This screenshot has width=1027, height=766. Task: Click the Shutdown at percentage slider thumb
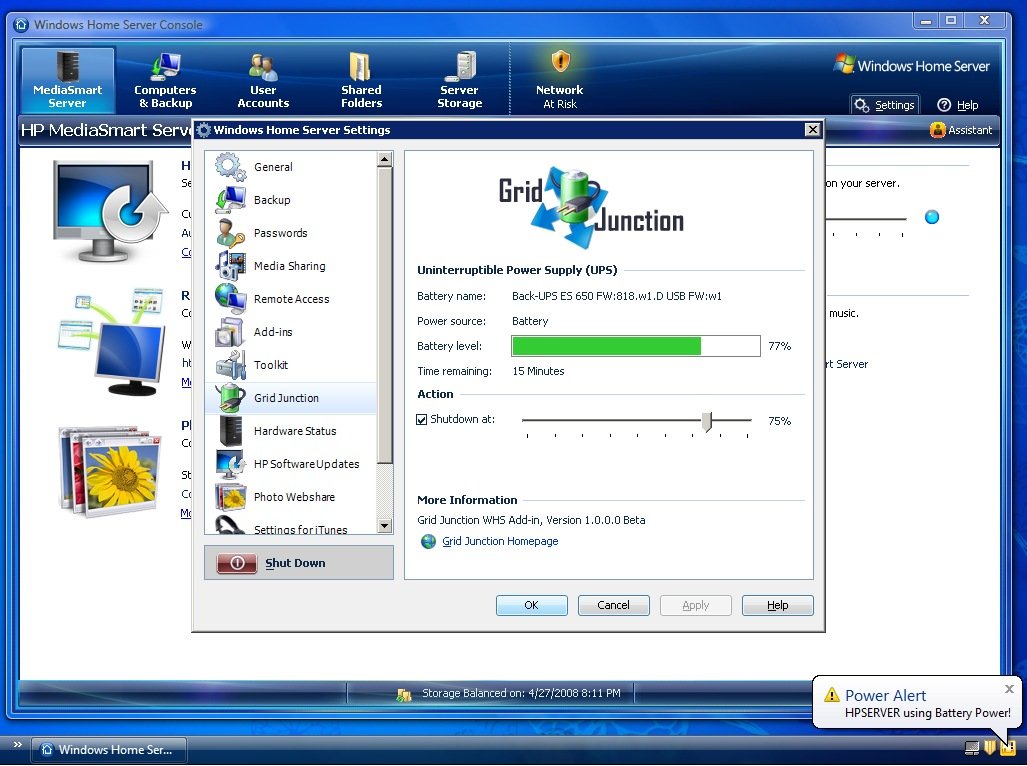click(x=707, y=422)
